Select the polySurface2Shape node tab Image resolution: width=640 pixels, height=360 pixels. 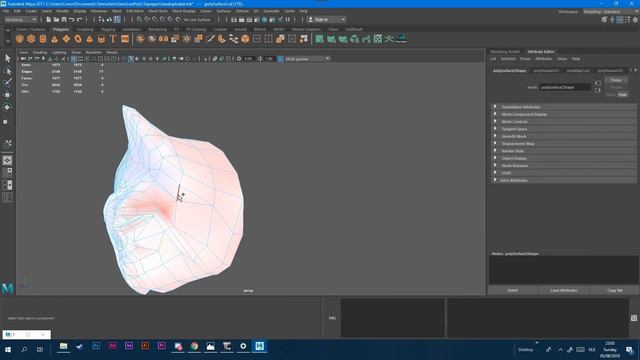[x=509, y=71]
